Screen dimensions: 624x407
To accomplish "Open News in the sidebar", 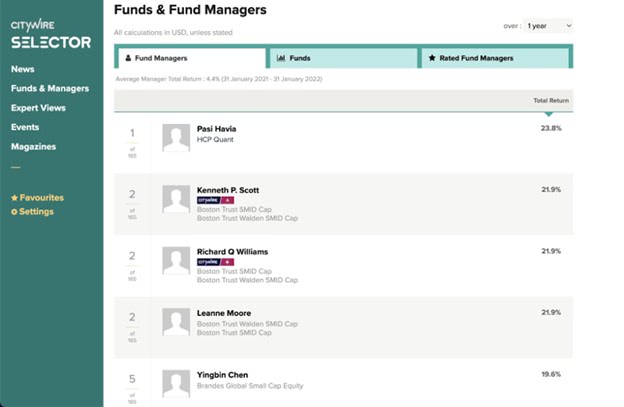I will pos(23,69).
